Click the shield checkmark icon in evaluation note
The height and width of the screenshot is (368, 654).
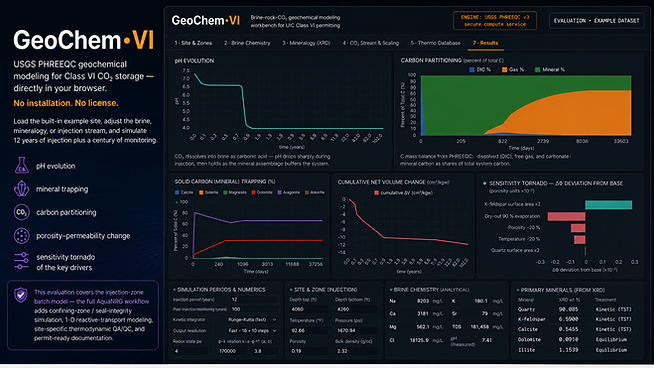pos(20,295)
